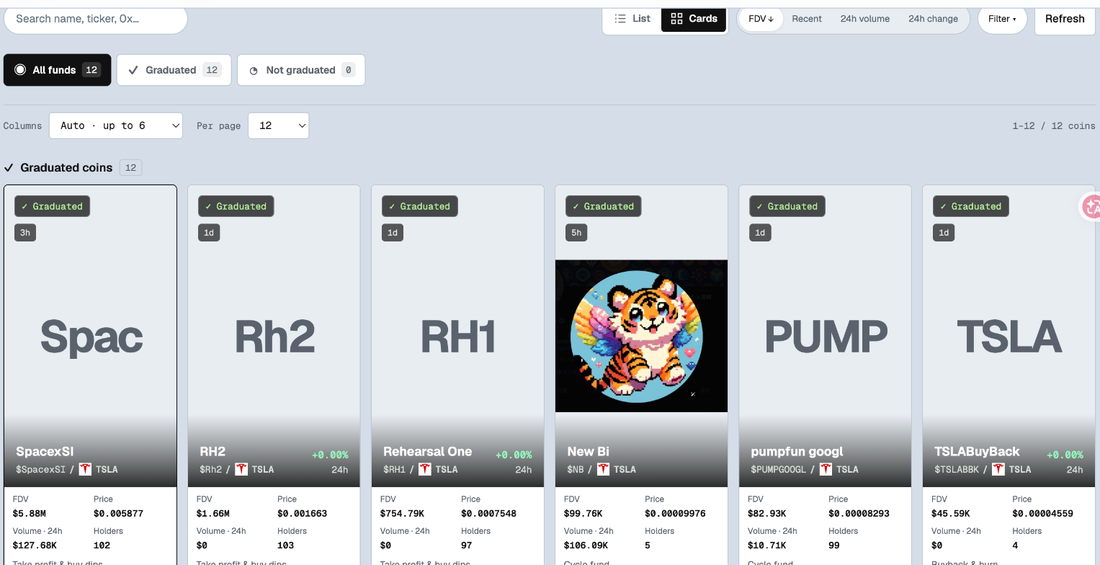The height and width of the screenshot is (565, 1100).
Task: Click the Graduated badge on SpacexSI card
Action: point(53,206)
